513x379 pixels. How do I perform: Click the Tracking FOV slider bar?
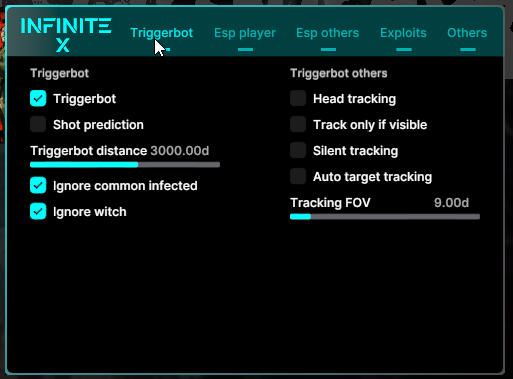point(385,217)
